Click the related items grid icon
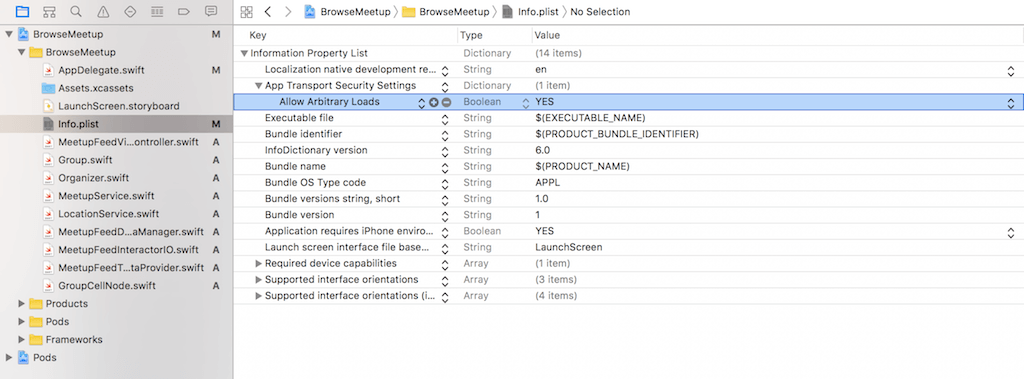 click(246, 11)
